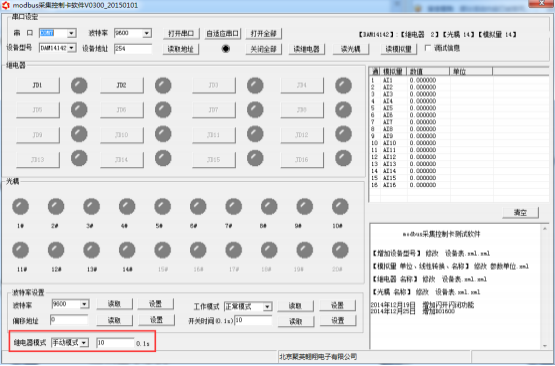This screenshot has height=366, width=555.
Task: Click the indicator lamp next to JD2
Action: tap(163, 86)
